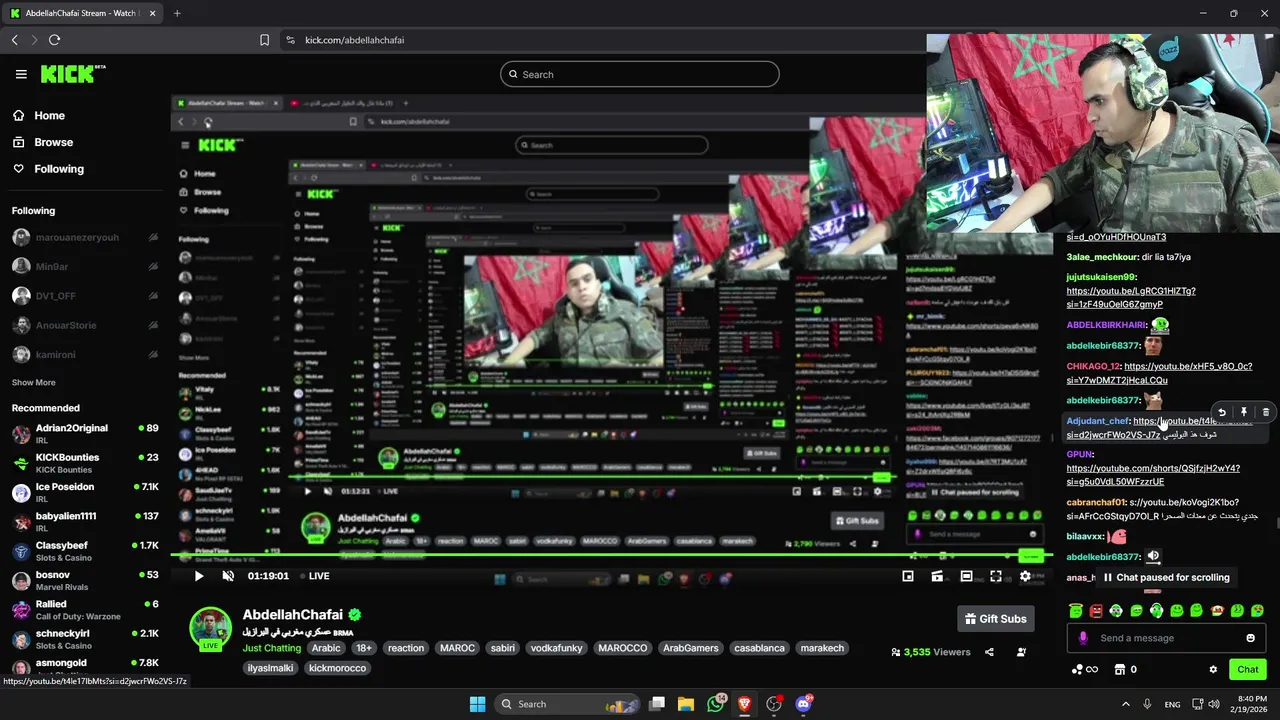Open video player settings gear
Image resolution: width=1280 pixels, height=720 pixels.
(x=1025, y=576)
